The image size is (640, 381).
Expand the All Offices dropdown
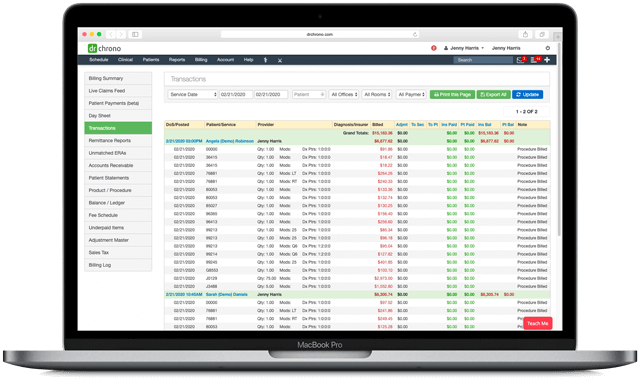click(x=344, y=94)
